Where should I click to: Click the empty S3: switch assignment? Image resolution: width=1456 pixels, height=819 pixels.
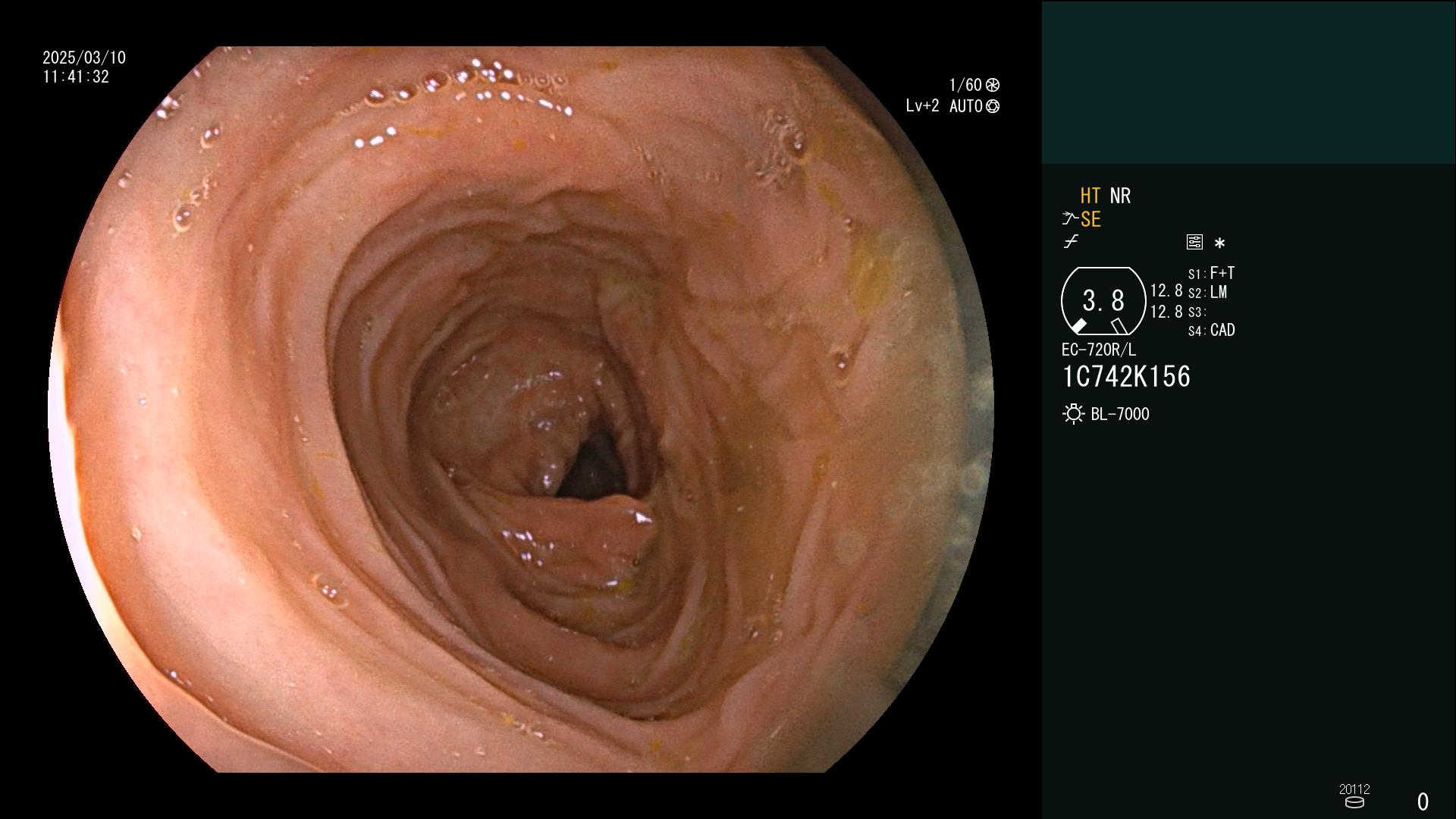(1197, 312)
